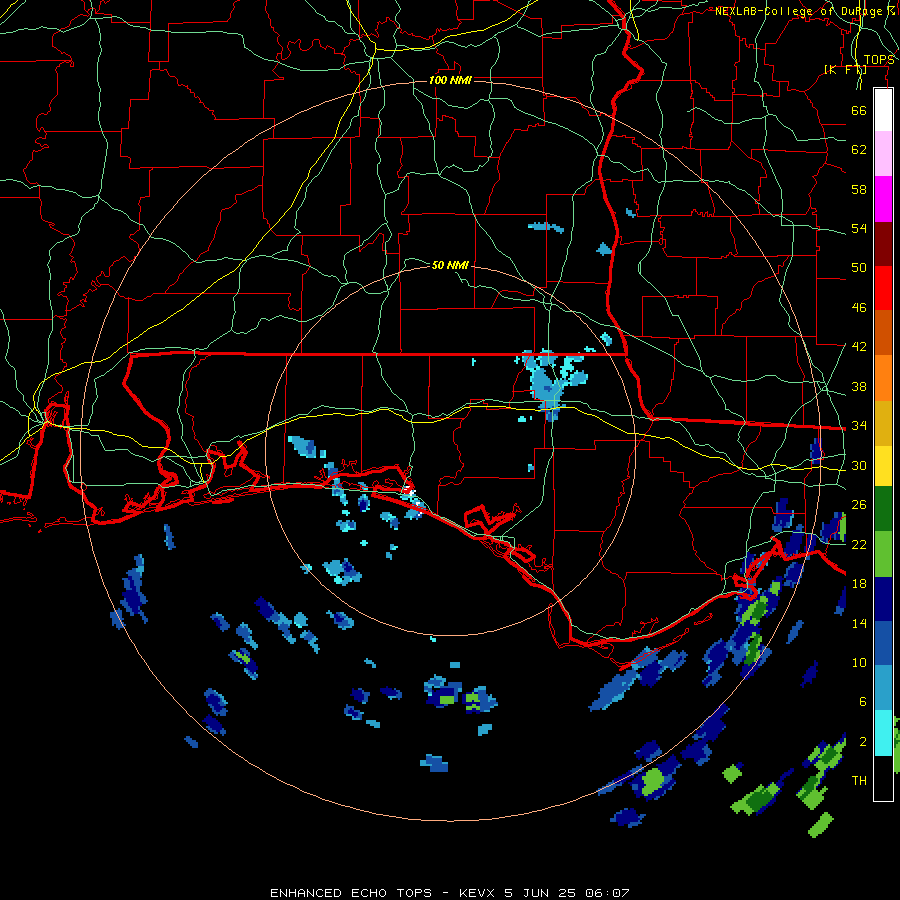The height and width of the screenshot is (900, 900).
Task: Pick the dark orange legend band
Action: point(883,332)
